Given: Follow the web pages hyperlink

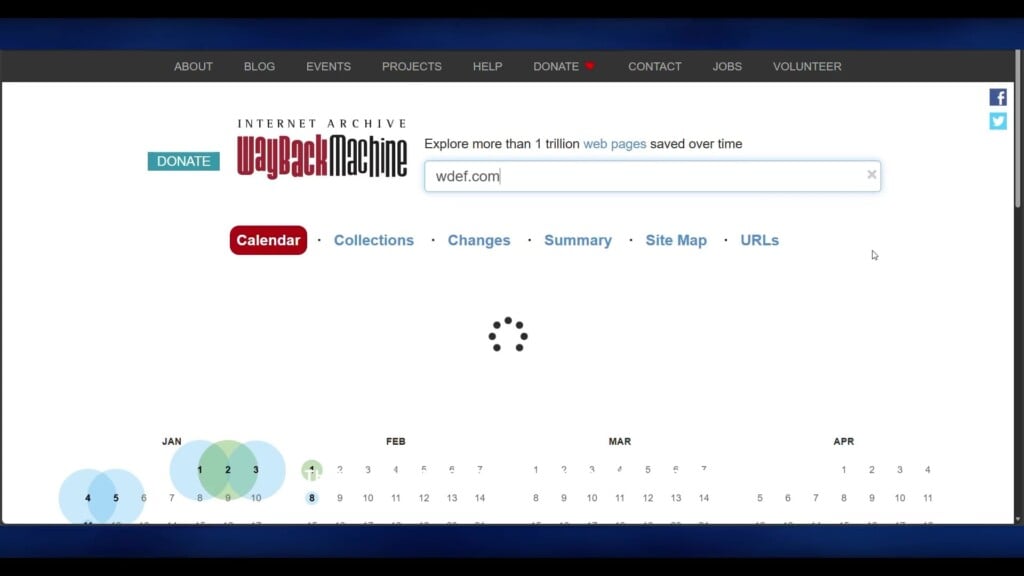Looking at the screenshot, I should 614,143.
